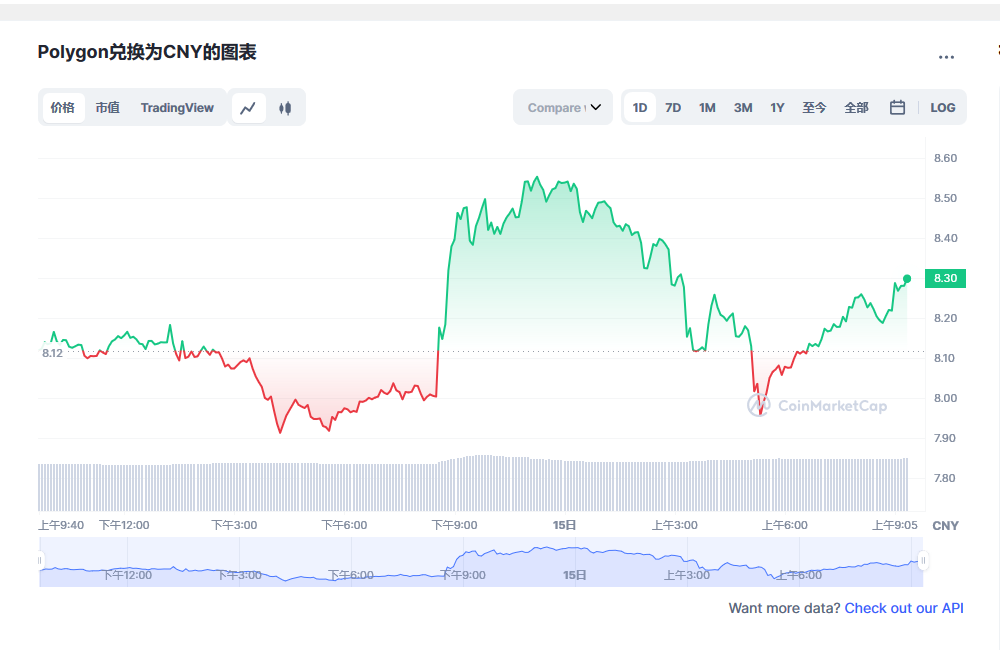Select the 1M time range
Image resolution: width=1000 pixels, height=650 pixels.
point(707,108)
